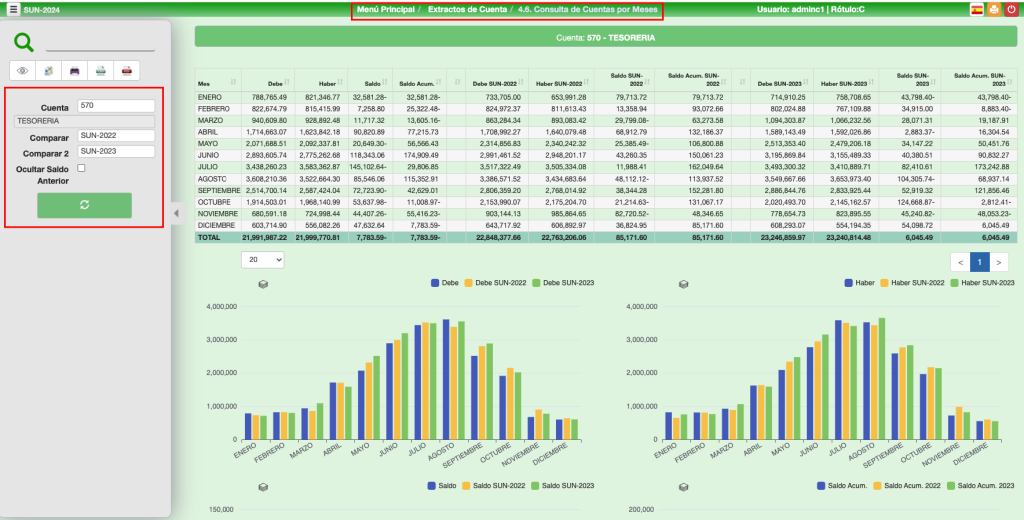Sort the table by the Mes column

pyautogui.click(x=216, y=81)
